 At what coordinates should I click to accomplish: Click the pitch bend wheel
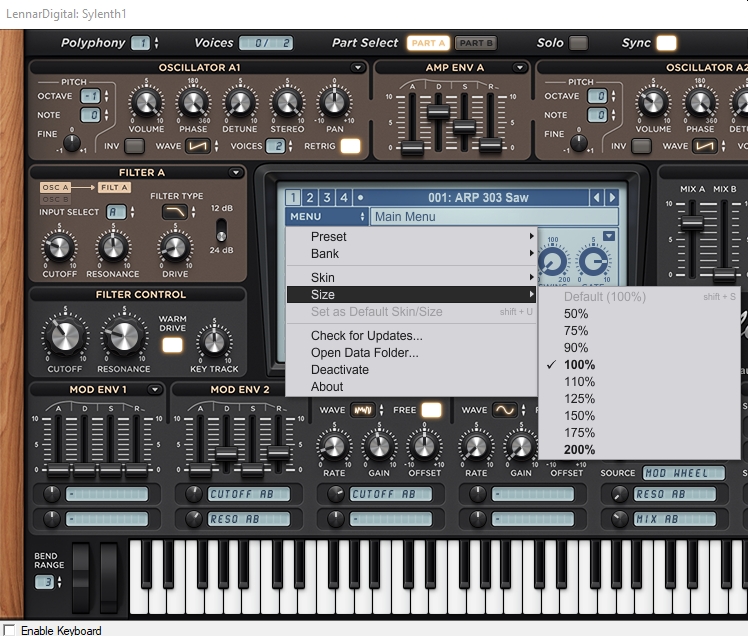point(81,577)
